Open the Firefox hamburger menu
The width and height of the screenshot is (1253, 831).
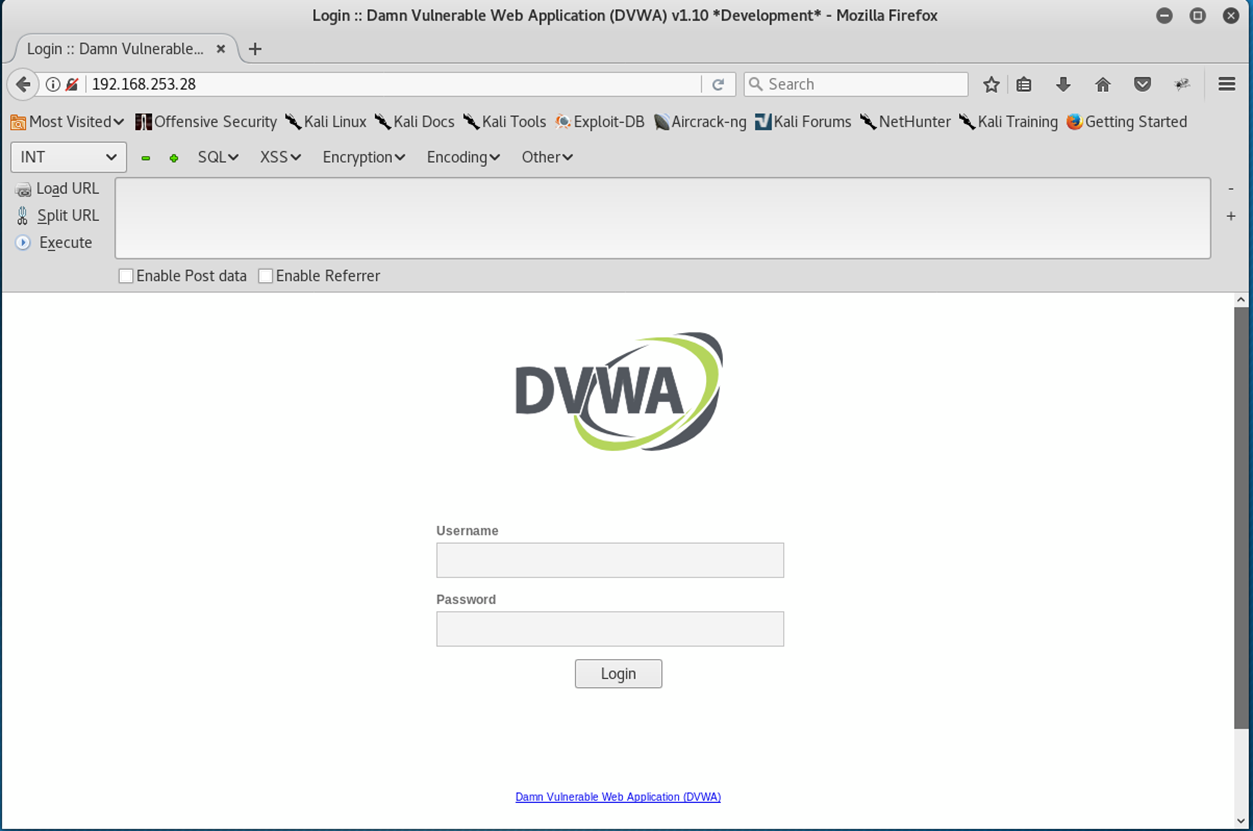1227,85
